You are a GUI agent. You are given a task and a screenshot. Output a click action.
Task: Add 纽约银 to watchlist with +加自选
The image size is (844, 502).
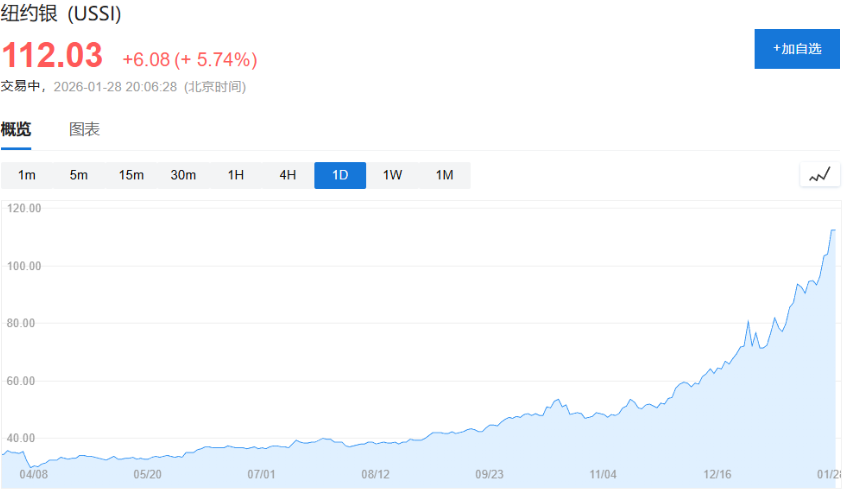[x=797, y=49]
